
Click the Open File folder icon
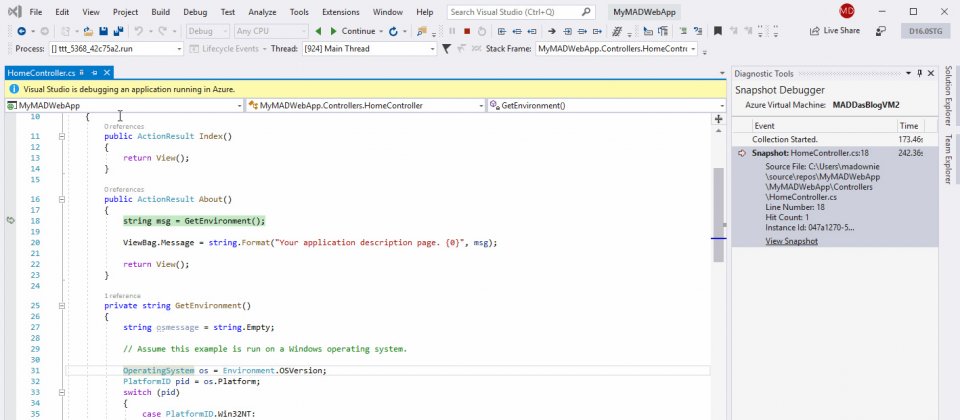(x=88, y=31)
